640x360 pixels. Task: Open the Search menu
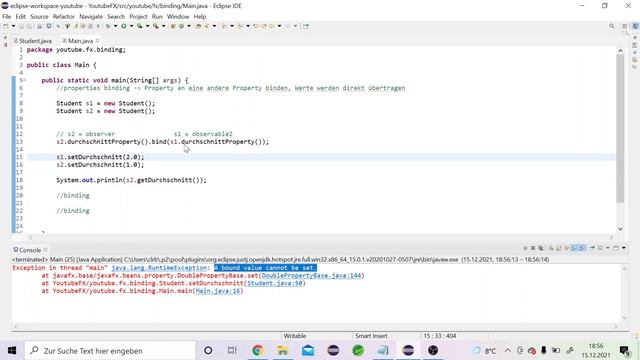click(x=116, y=17)
